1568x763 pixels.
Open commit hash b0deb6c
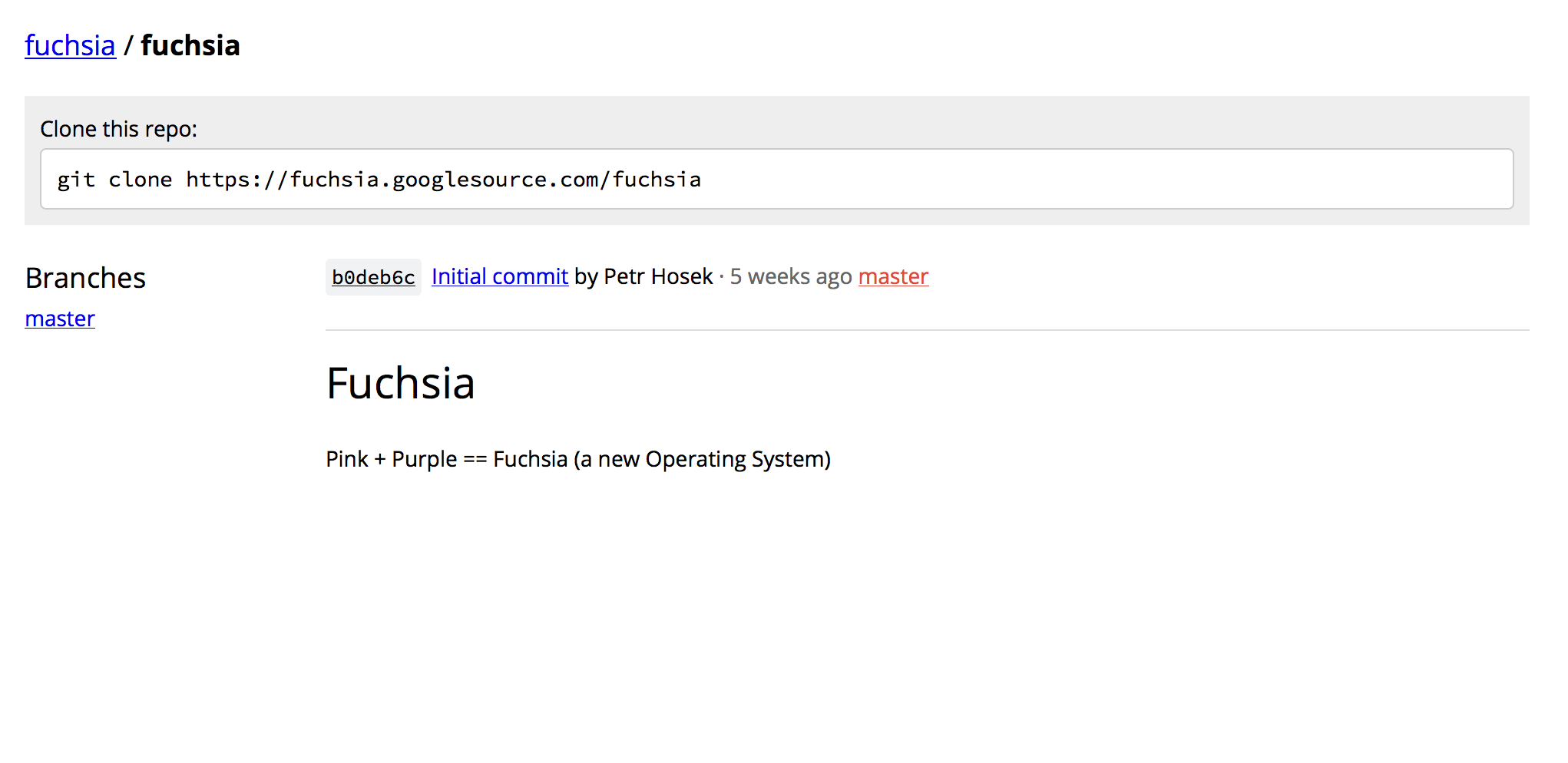tap(373, 277)
